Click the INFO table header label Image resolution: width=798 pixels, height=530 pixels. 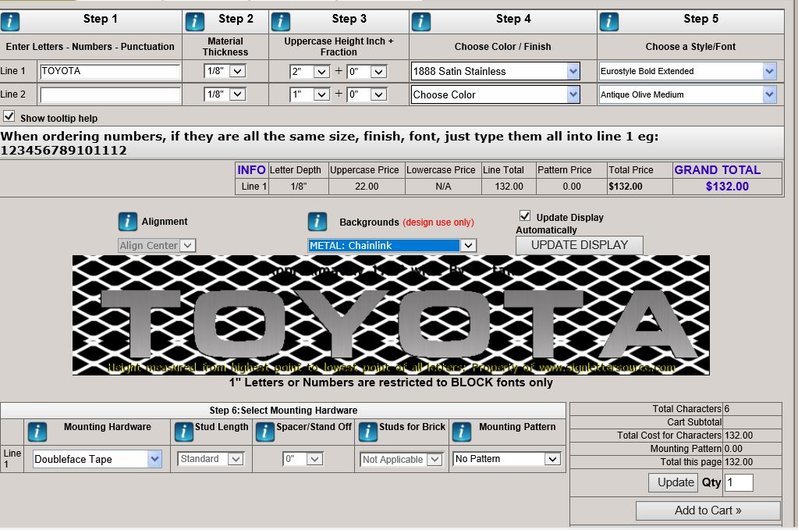click(251, 170)
